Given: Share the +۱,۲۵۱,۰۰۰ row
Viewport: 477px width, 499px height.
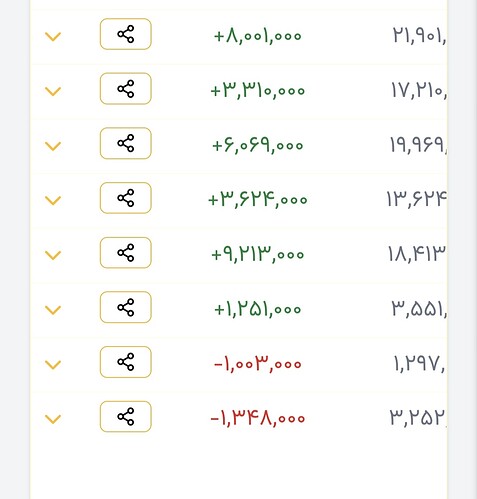Looking at the screenshot, I should point(126,307).
